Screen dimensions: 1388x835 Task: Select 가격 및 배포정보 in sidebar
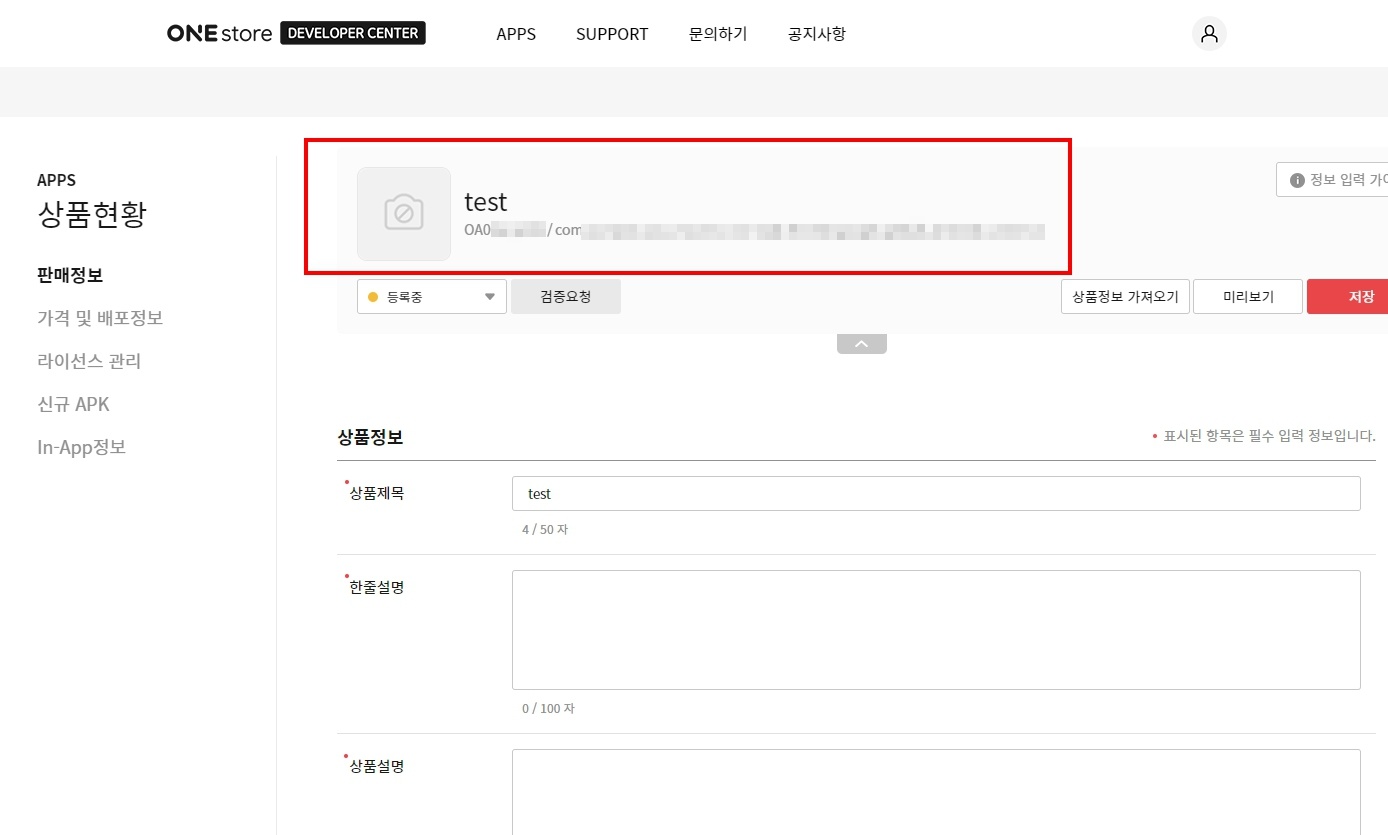pyautogui.click(x=100, y=318)
